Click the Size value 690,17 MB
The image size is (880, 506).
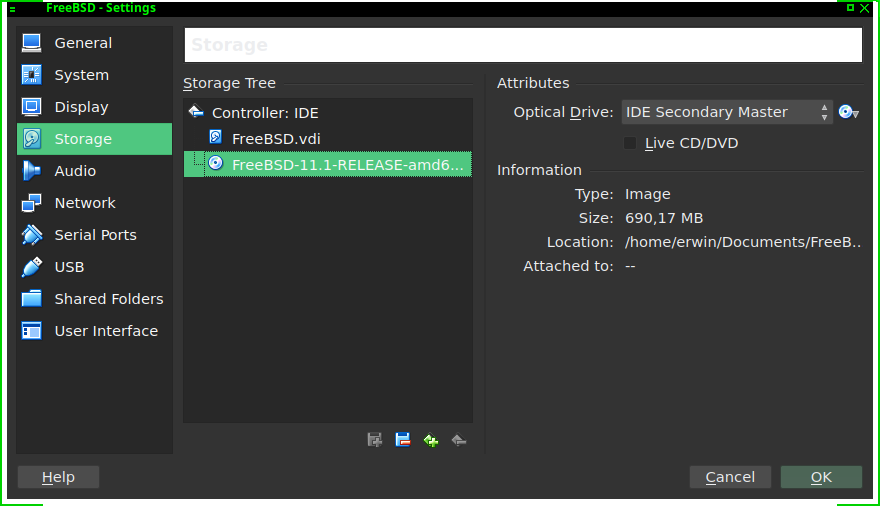pos(664,218)
